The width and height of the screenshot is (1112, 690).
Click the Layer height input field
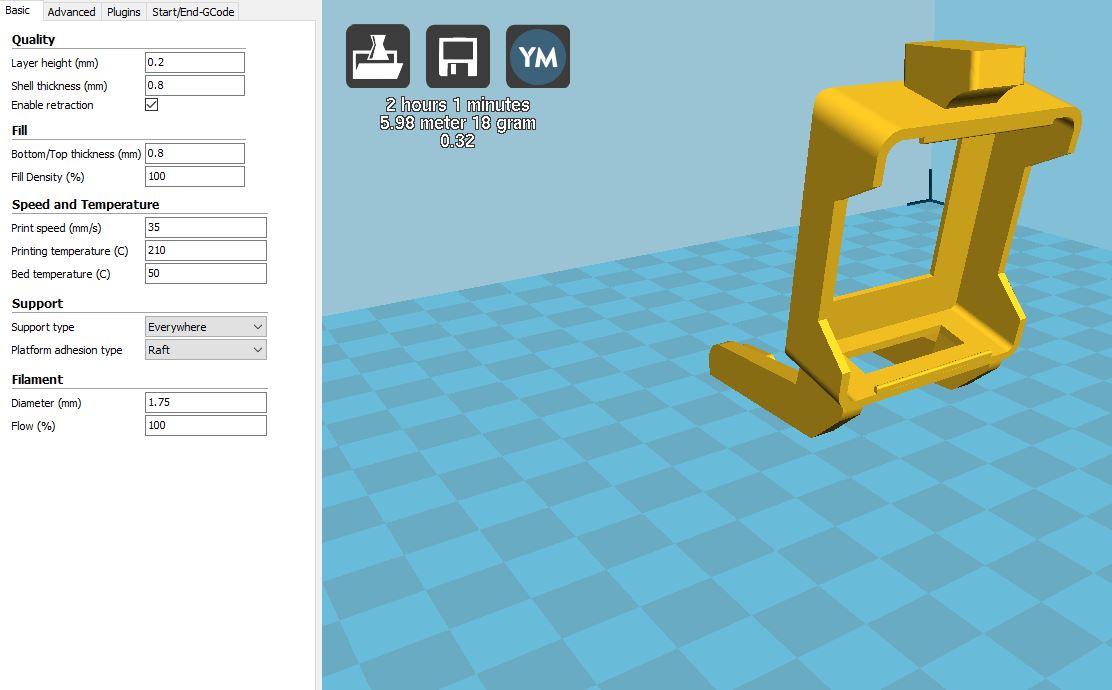(x=195, y=62)
